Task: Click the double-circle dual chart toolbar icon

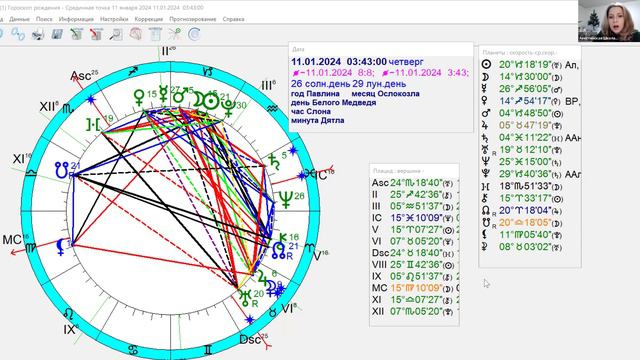Action: point(18,34)
